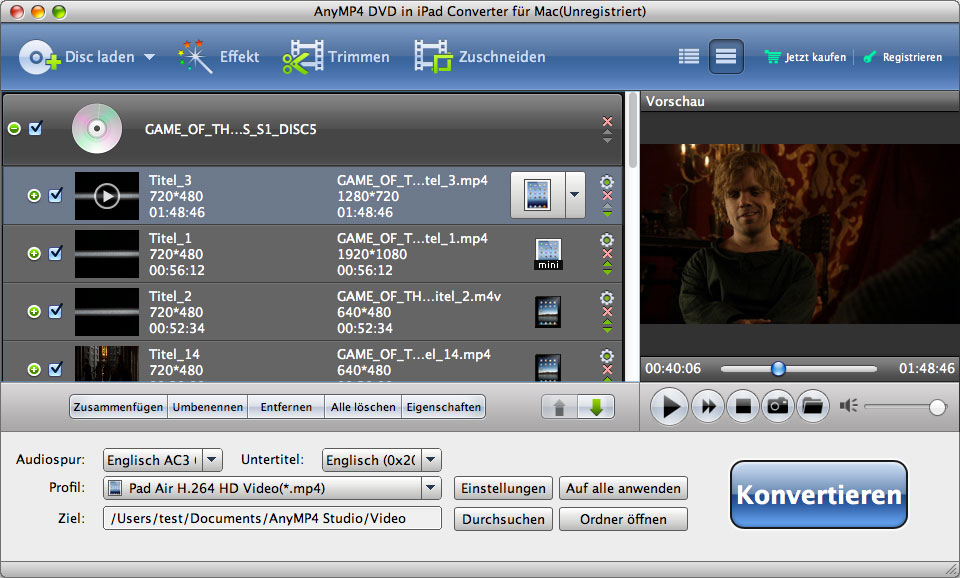The height and width of the screenshot is (578, 960).
Task: Uncheck the Titel_1 checkbox
Action: tap(56, 253)
